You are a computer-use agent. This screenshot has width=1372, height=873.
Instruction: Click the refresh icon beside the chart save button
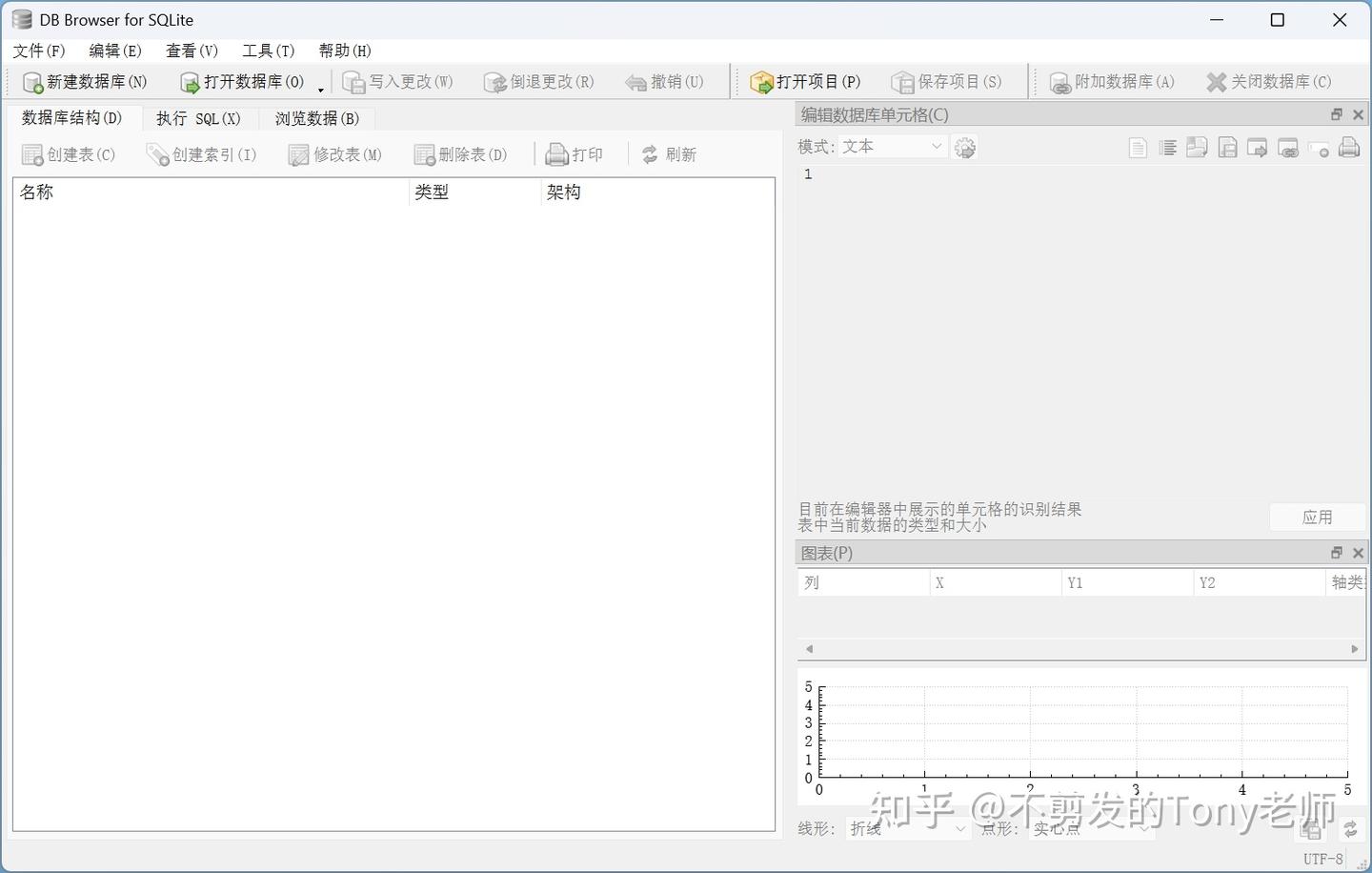point(1350,828)
